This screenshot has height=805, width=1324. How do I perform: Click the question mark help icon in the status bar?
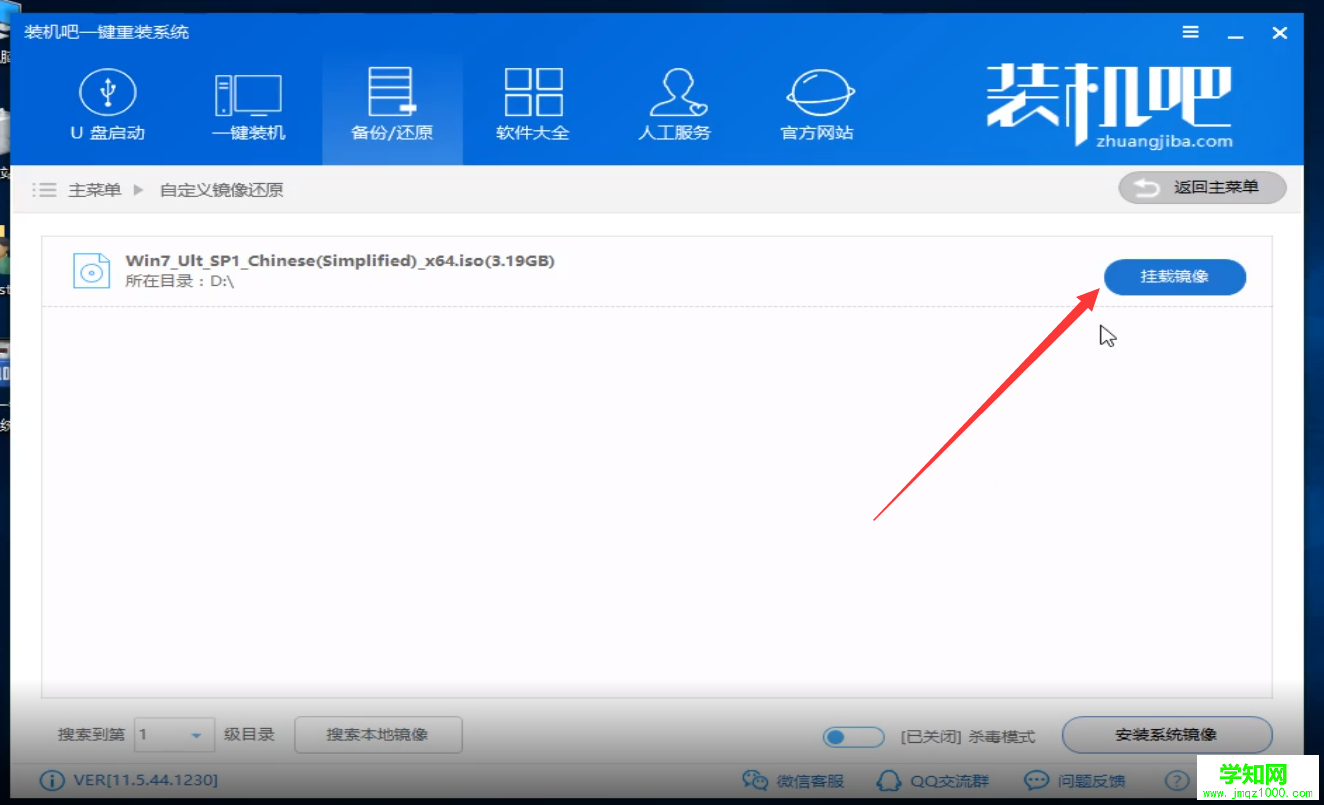[x=1176, y=781]
